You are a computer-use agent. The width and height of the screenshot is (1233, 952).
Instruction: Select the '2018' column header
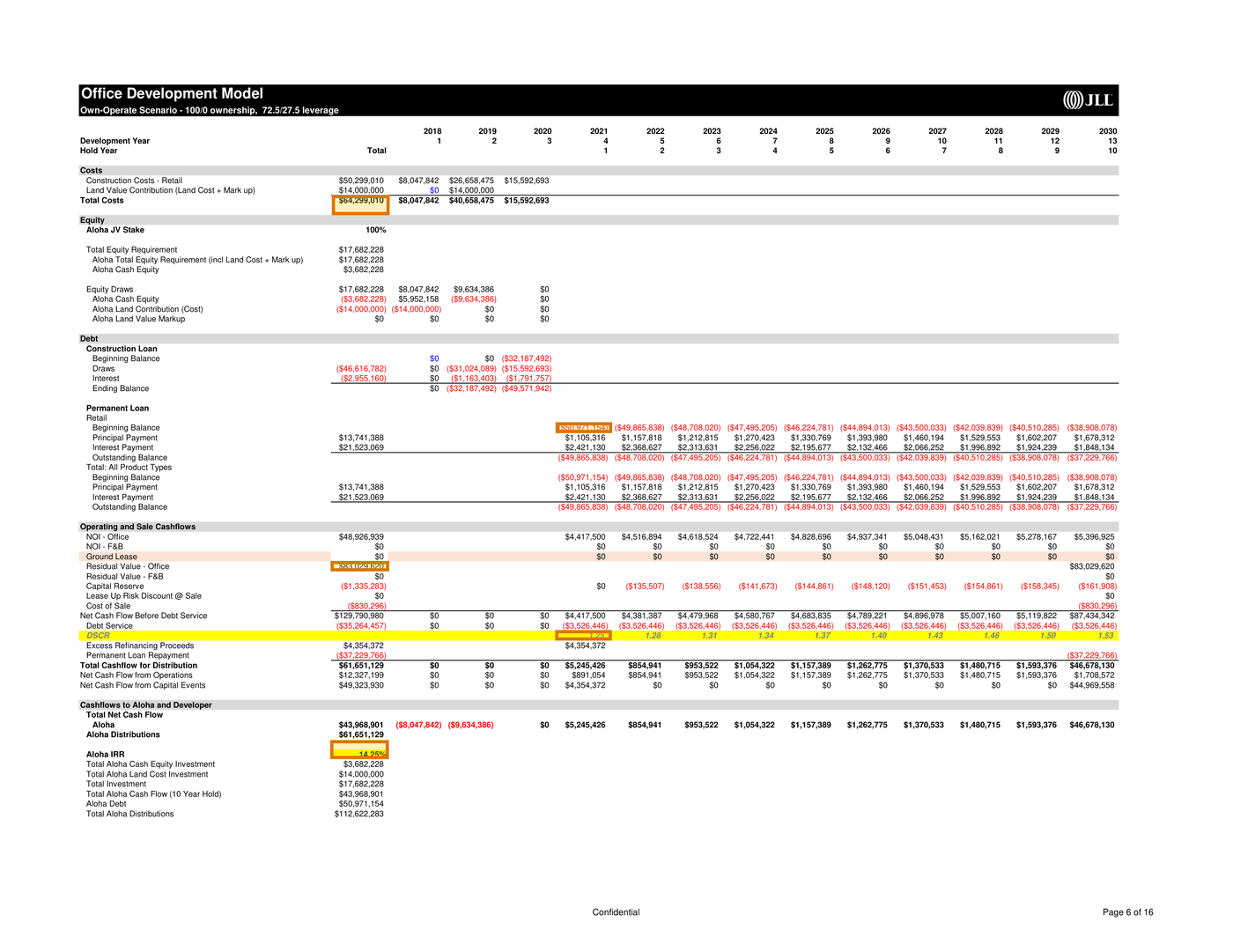(432, 131)
